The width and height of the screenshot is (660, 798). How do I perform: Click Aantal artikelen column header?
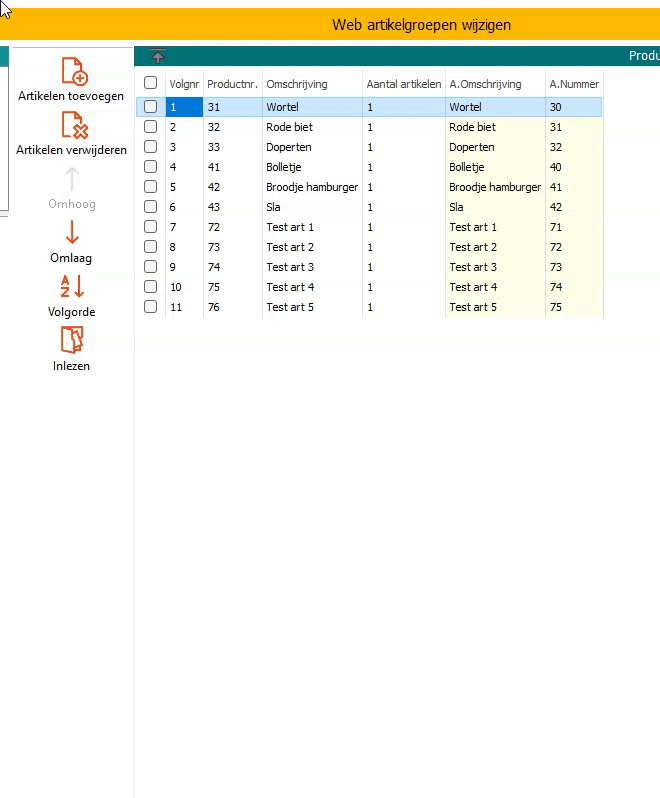[x=404, y=84]
